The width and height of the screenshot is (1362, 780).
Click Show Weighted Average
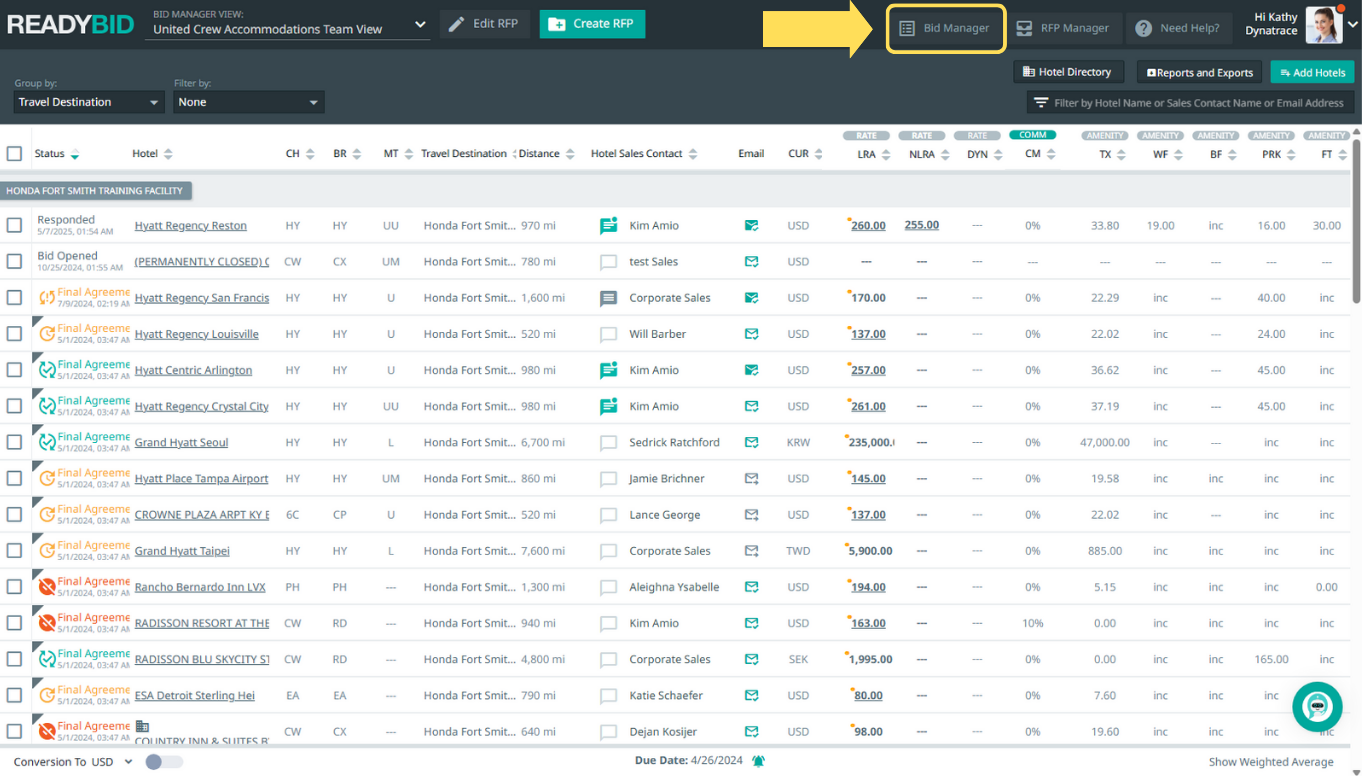pyautogui.click(x=1271, y=762)
